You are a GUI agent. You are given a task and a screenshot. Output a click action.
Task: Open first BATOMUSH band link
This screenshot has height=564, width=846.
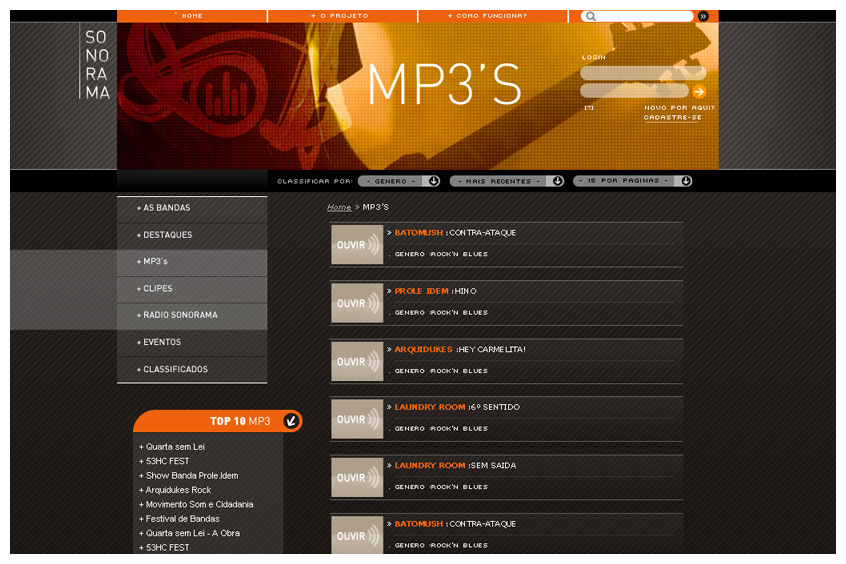click(x=418, y=233)
